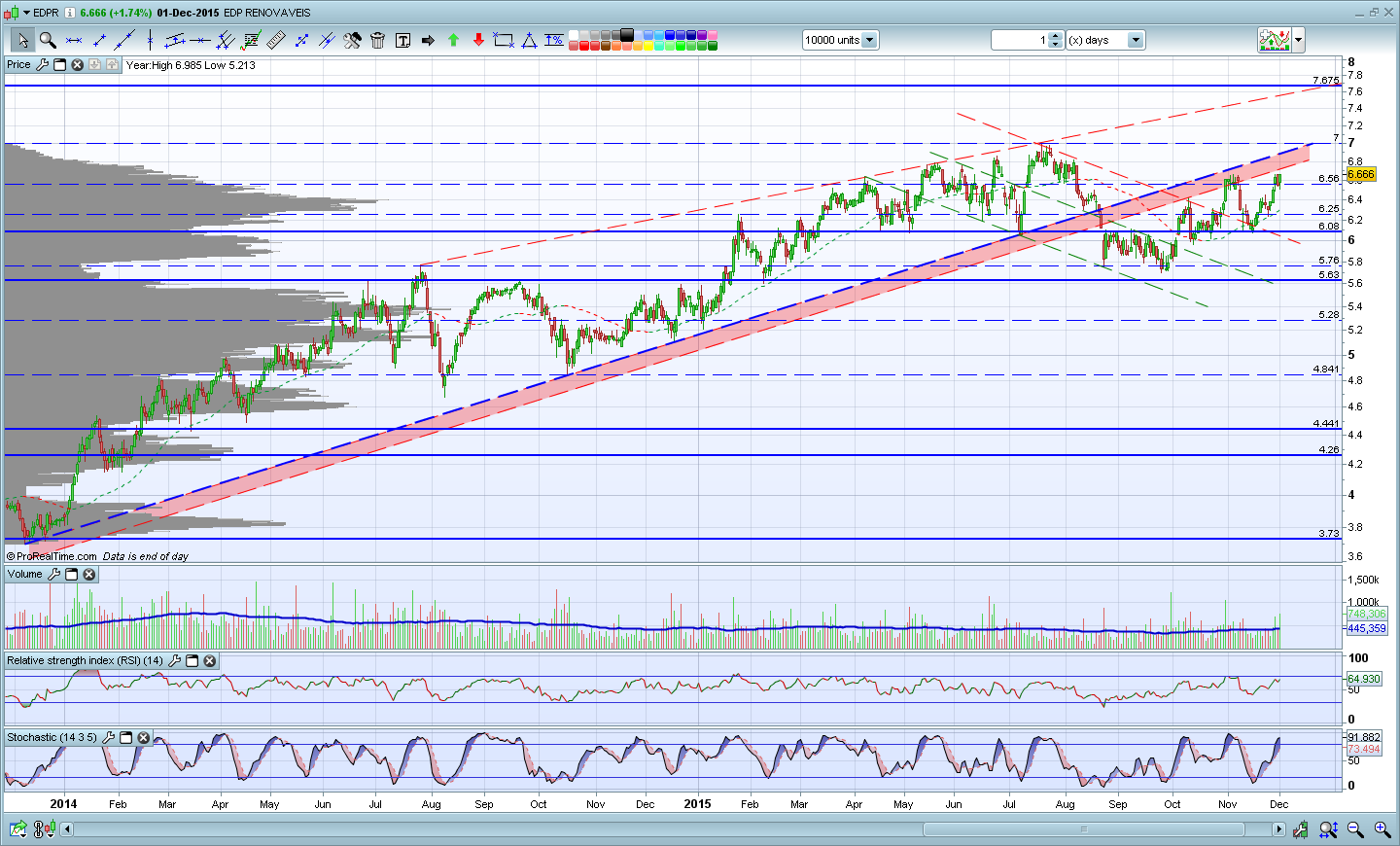Expand the add-indicator button dropdown arrow
This screenshot has width=1400, height=846.
coord(1299,40)
